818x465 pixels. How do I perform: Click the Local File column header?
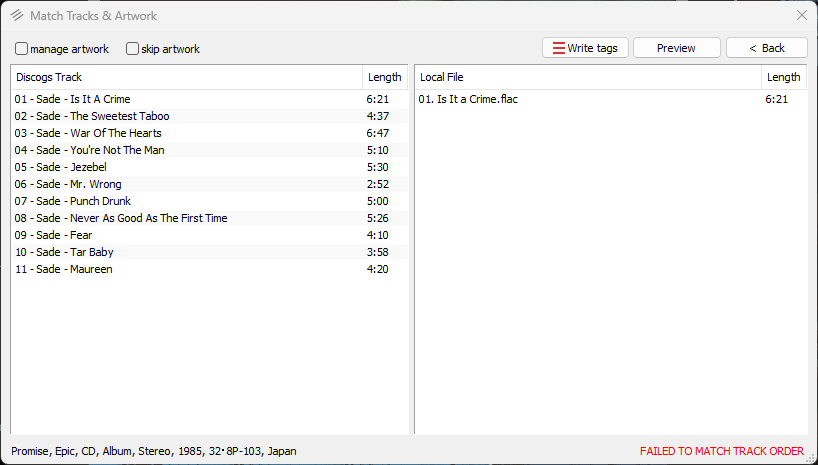(588, 77)
